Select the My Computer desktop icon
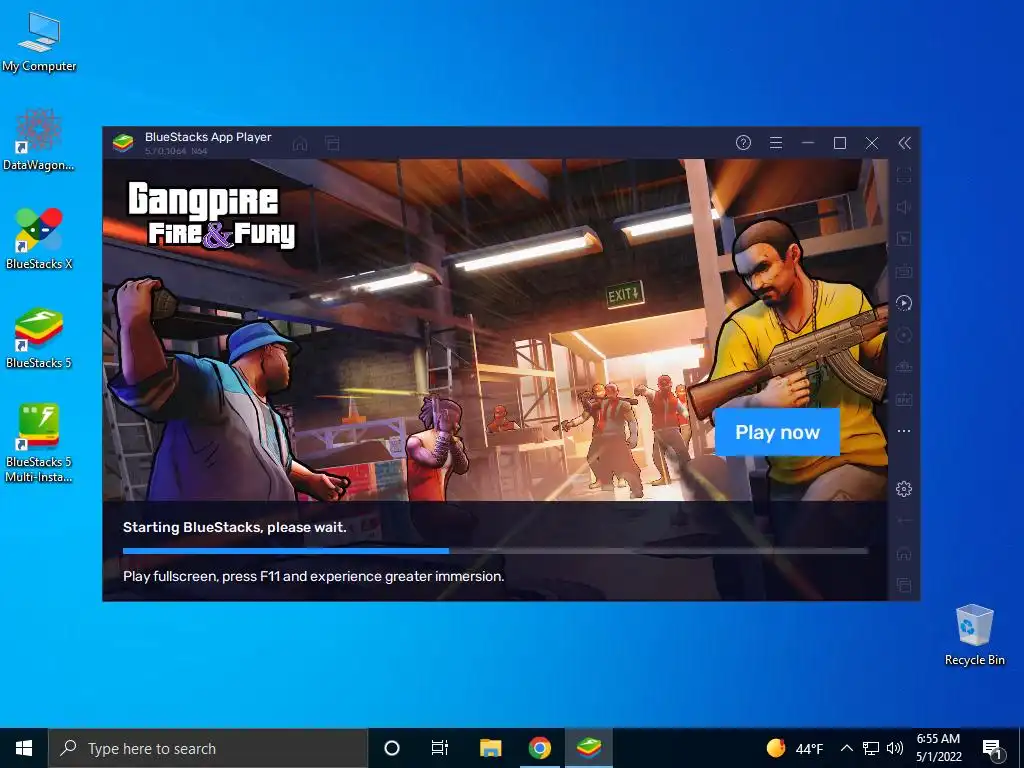This screenshot has height=768, width=1024. pos(39,42)
